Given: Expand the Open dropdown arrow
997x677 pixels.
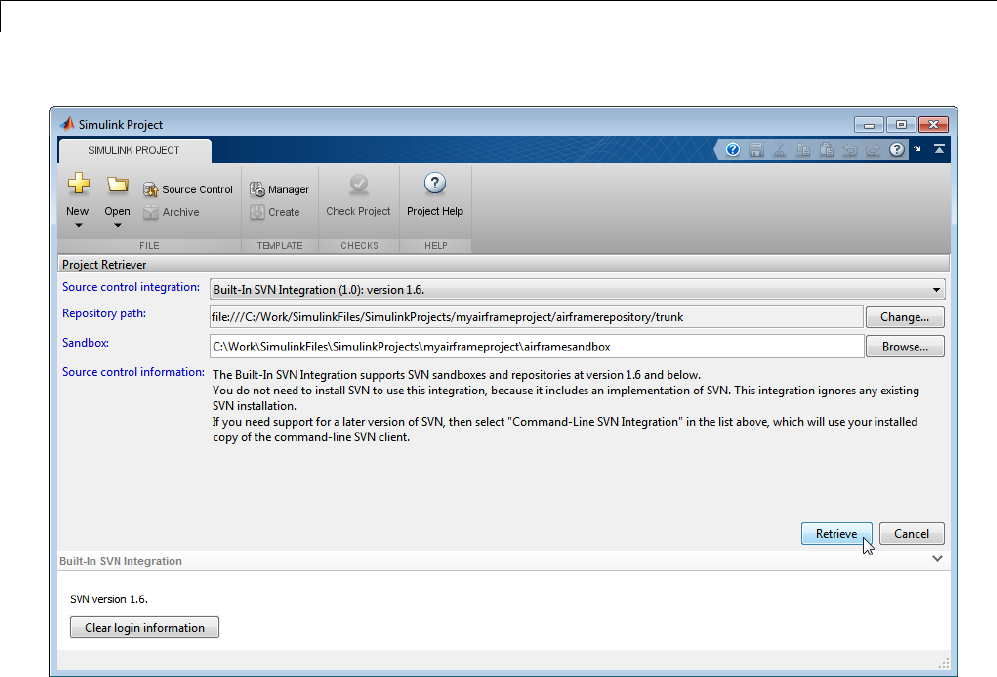Looking at the screenshot, I should [118, 226].
